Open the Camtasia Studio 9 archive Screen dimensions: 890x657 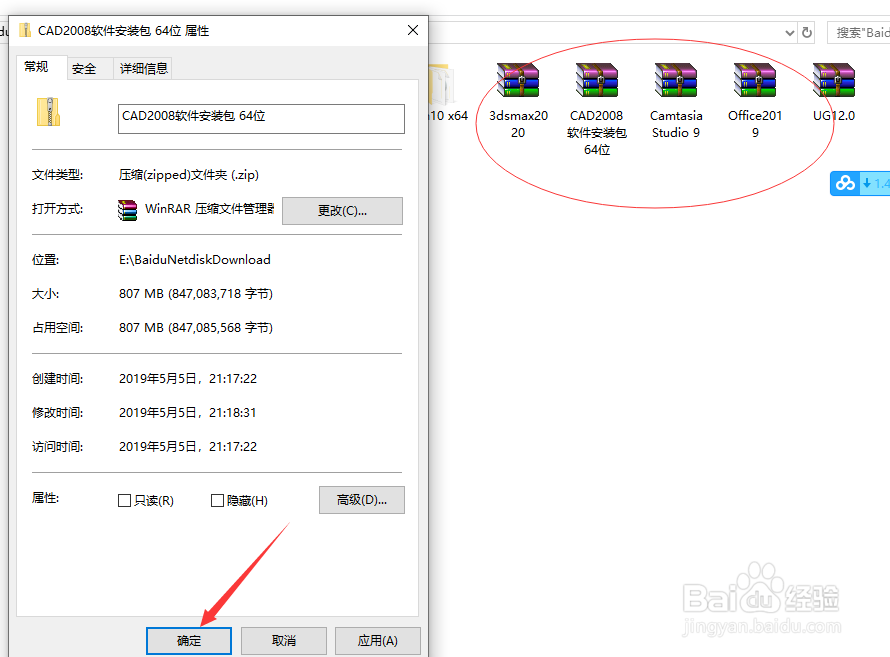(x=675, y=79)
